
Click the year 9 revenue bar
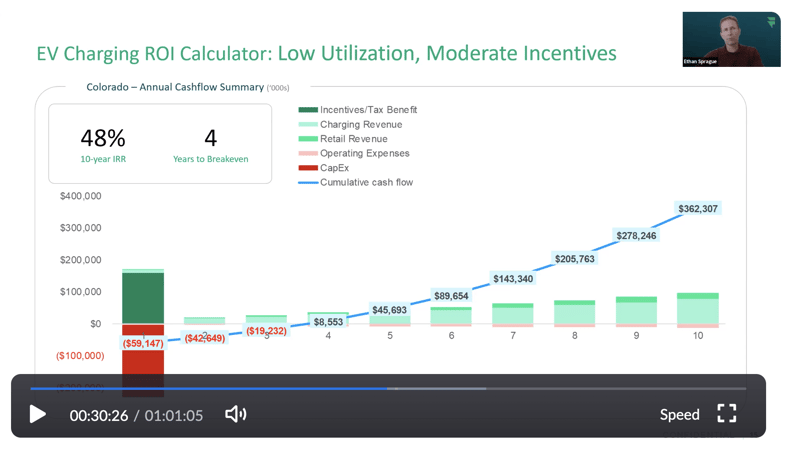(636, 311)
